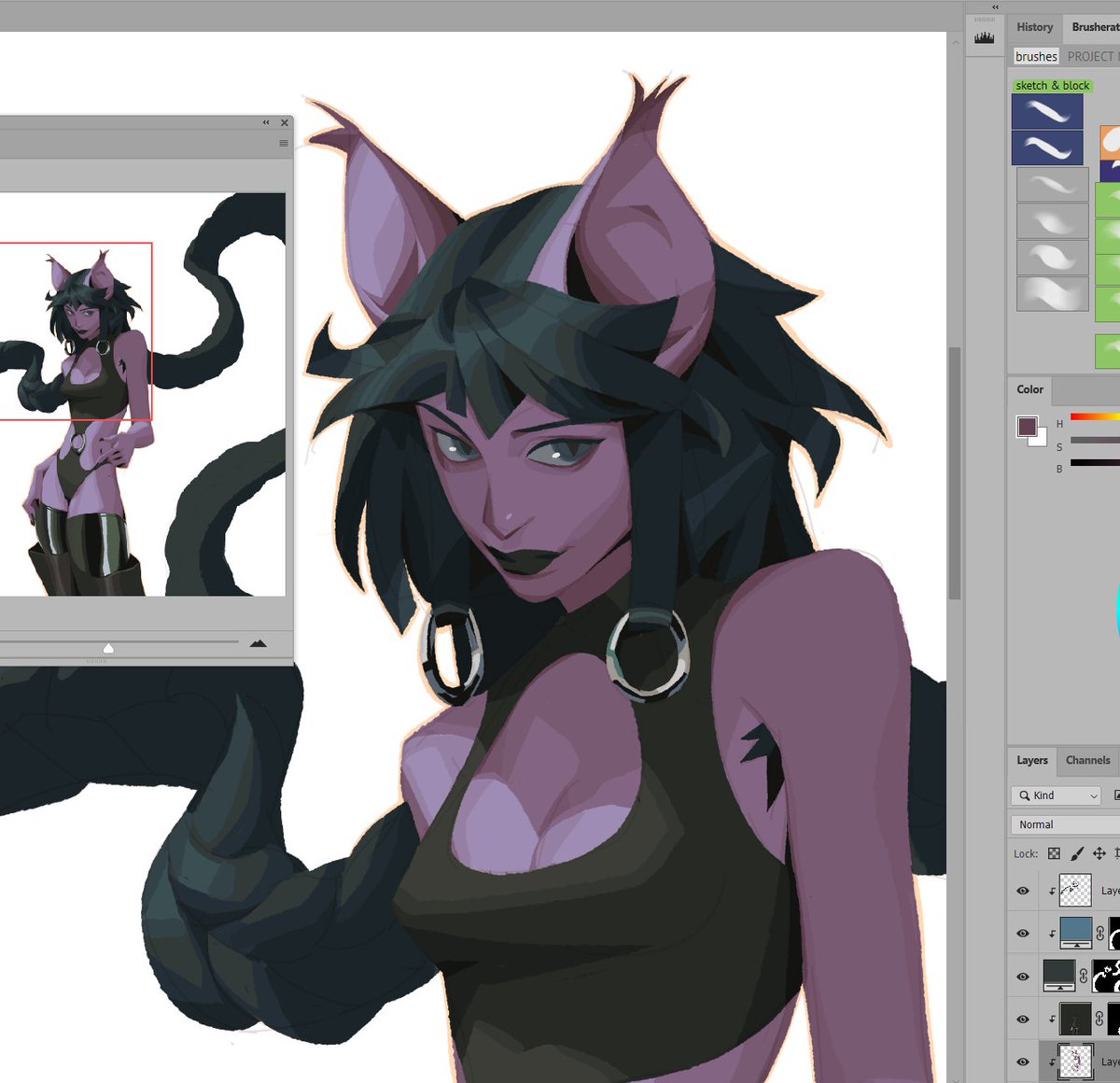The width and height of the screenshot is (1120, 1083).
Task: Select the third green brush preset
Action: (1107, 270)
